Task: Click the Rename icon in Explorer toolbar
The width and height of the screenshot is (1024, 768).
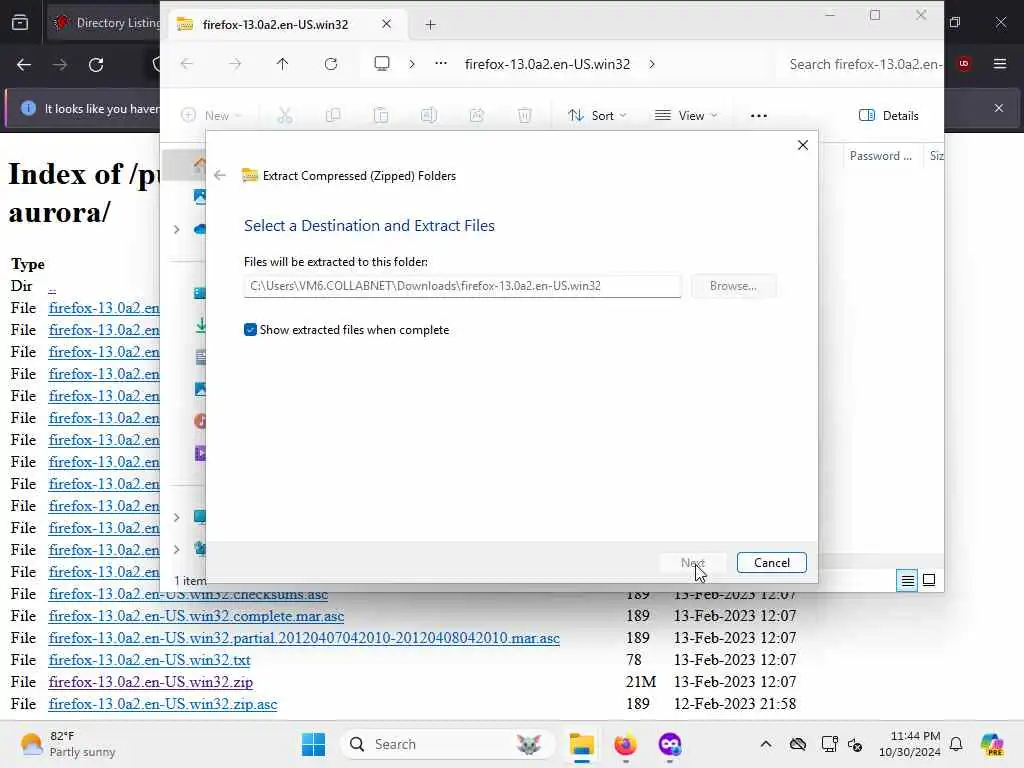Action: point(428,116)
